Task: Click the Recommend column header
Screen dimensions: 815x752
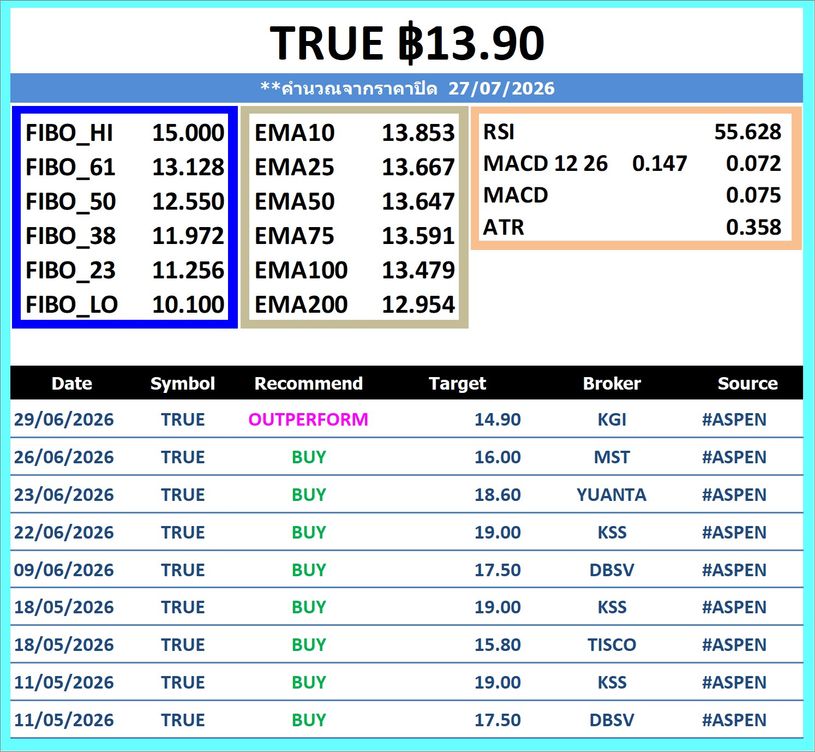Action: (x=308, y=384)
